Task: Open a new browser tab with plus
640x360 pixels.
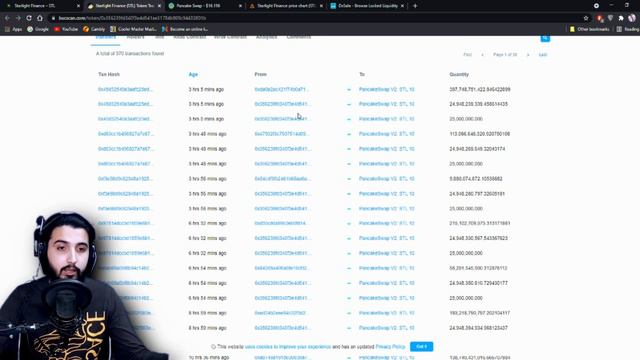Action: (415, 6)
